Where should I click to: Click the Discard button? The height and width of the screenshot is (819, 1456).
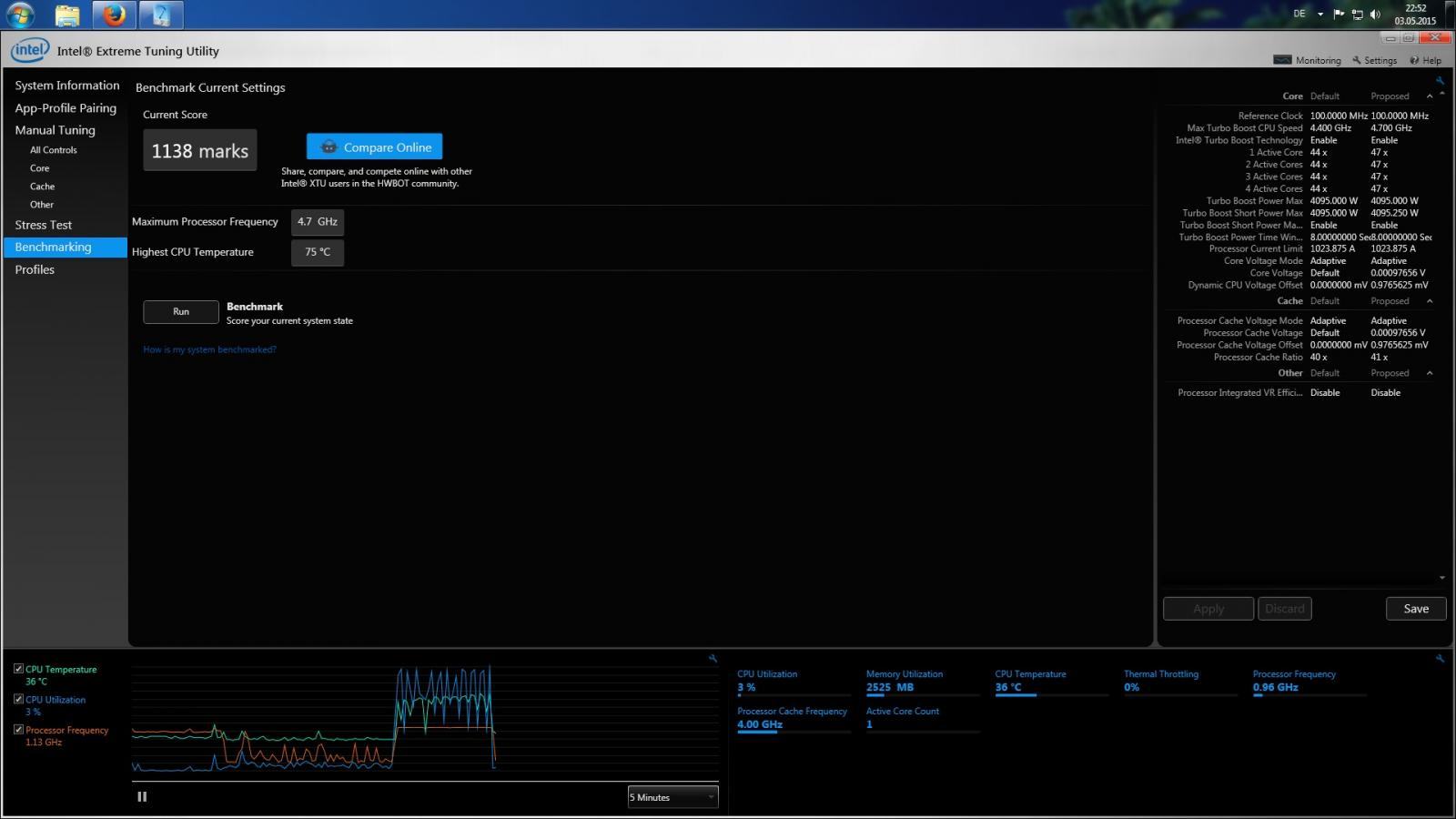(1285, 609)
